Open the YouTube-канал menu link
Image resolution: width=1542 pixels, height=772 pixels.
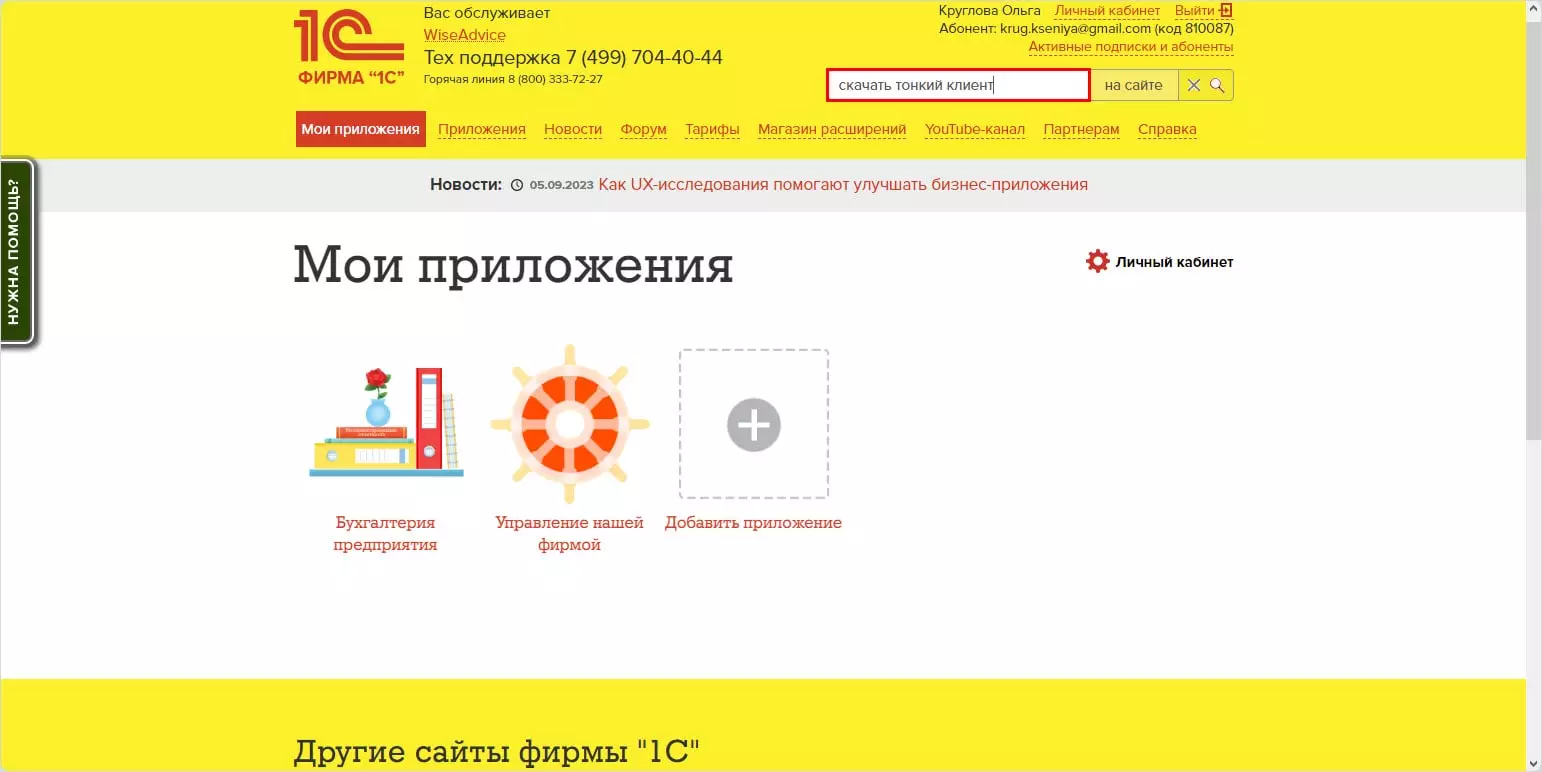coord(975,129)
